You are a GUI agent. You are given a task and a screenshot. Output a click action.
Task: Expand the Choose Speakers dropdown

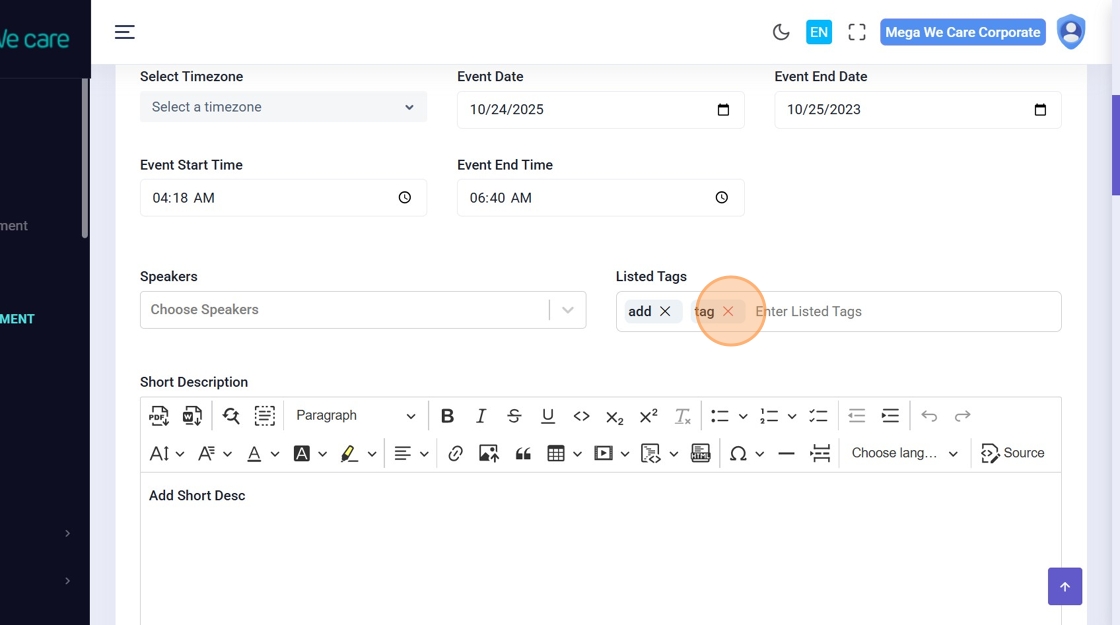(x=567, y=310)
